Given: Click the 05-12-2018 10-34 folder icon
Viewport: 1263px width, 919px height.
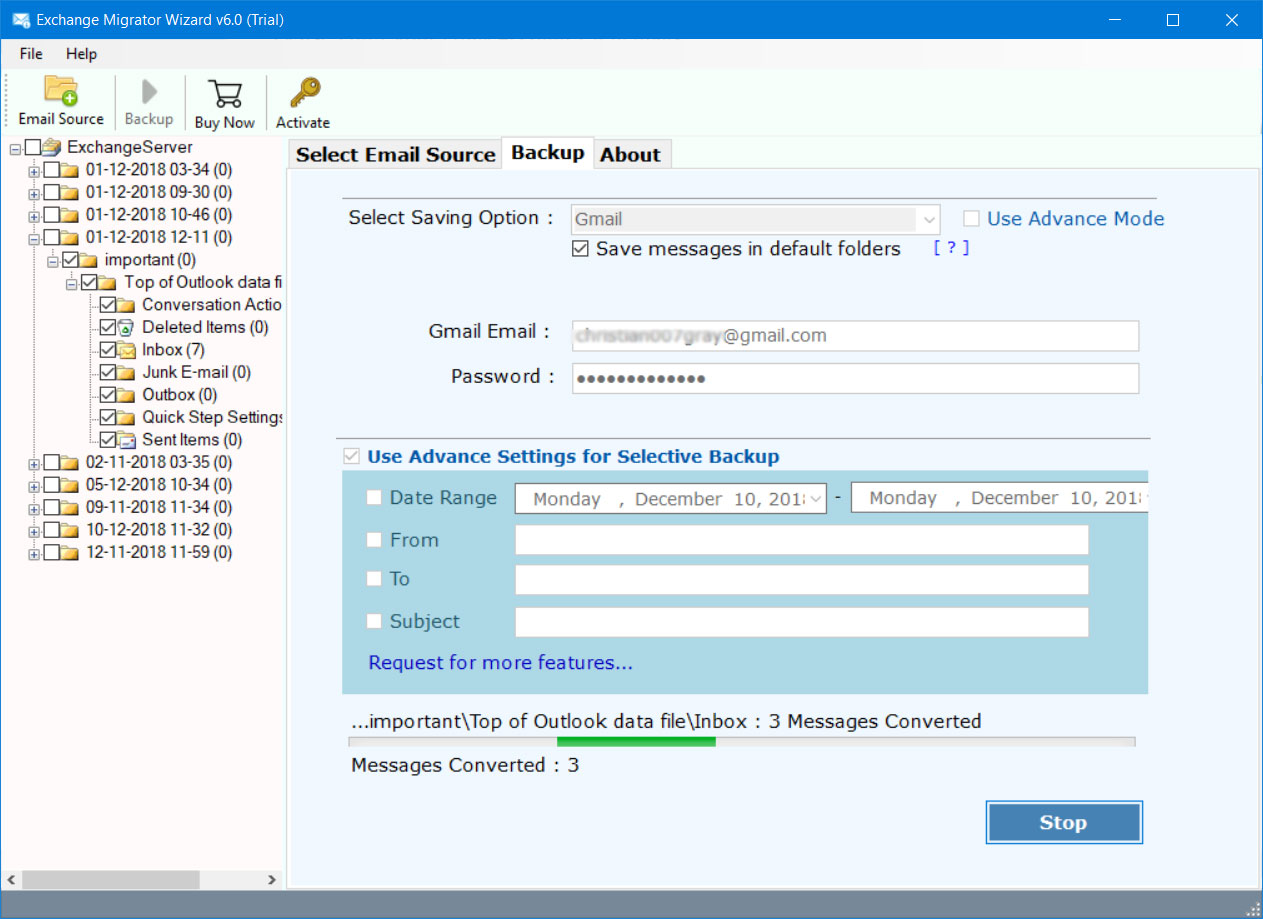Looking at the screenshot, I should pos(69,485).
